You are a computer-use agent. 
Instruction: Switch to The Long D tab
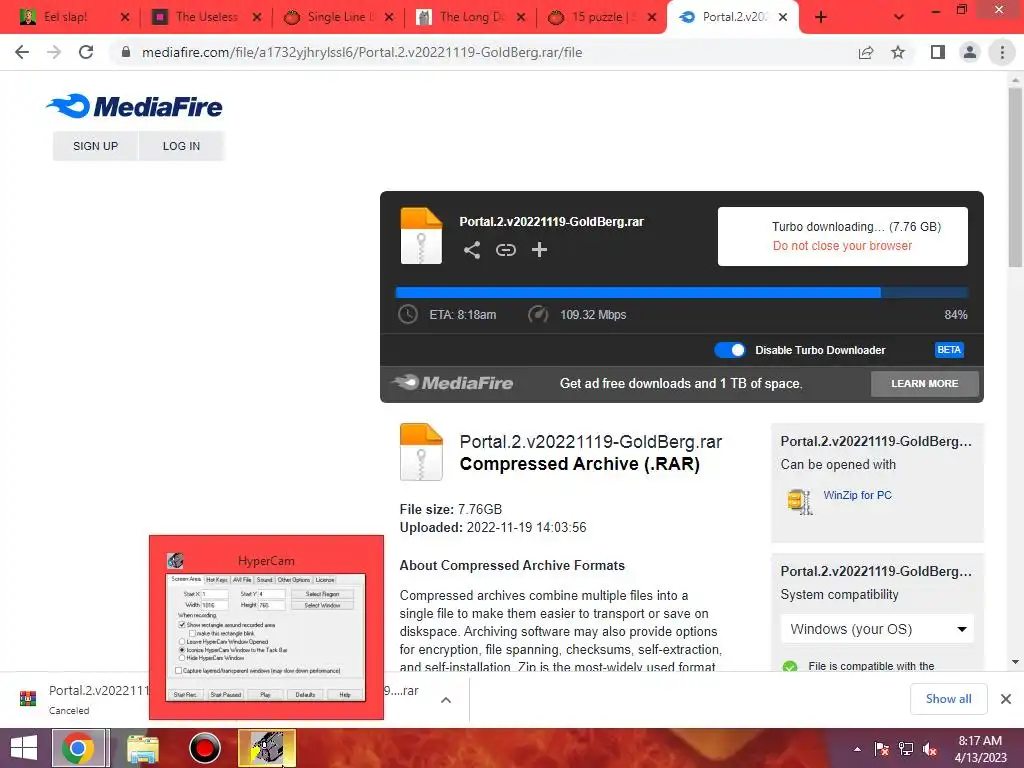(470, 17)
